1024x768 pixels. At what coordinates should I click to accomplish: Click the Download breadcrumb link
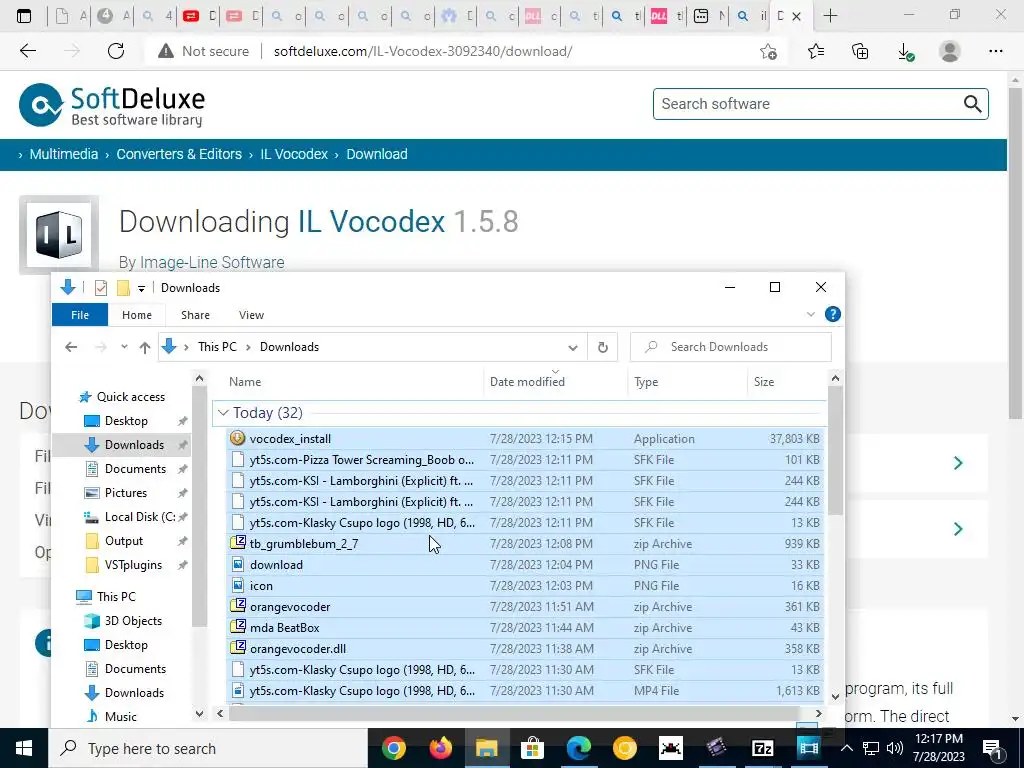click(x=377, y=154)
